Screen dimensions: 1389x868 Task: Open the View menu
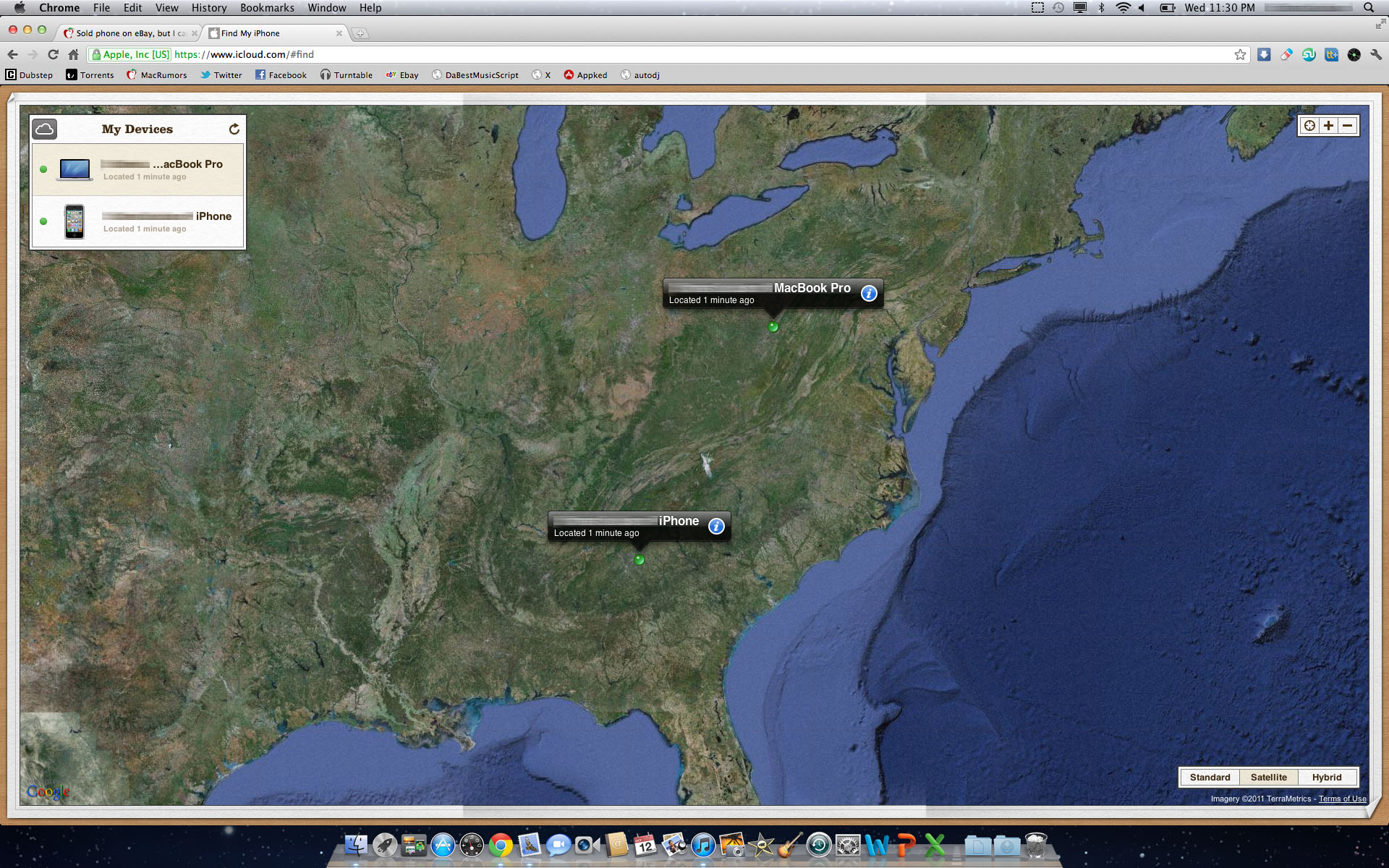tap(166, 8)
